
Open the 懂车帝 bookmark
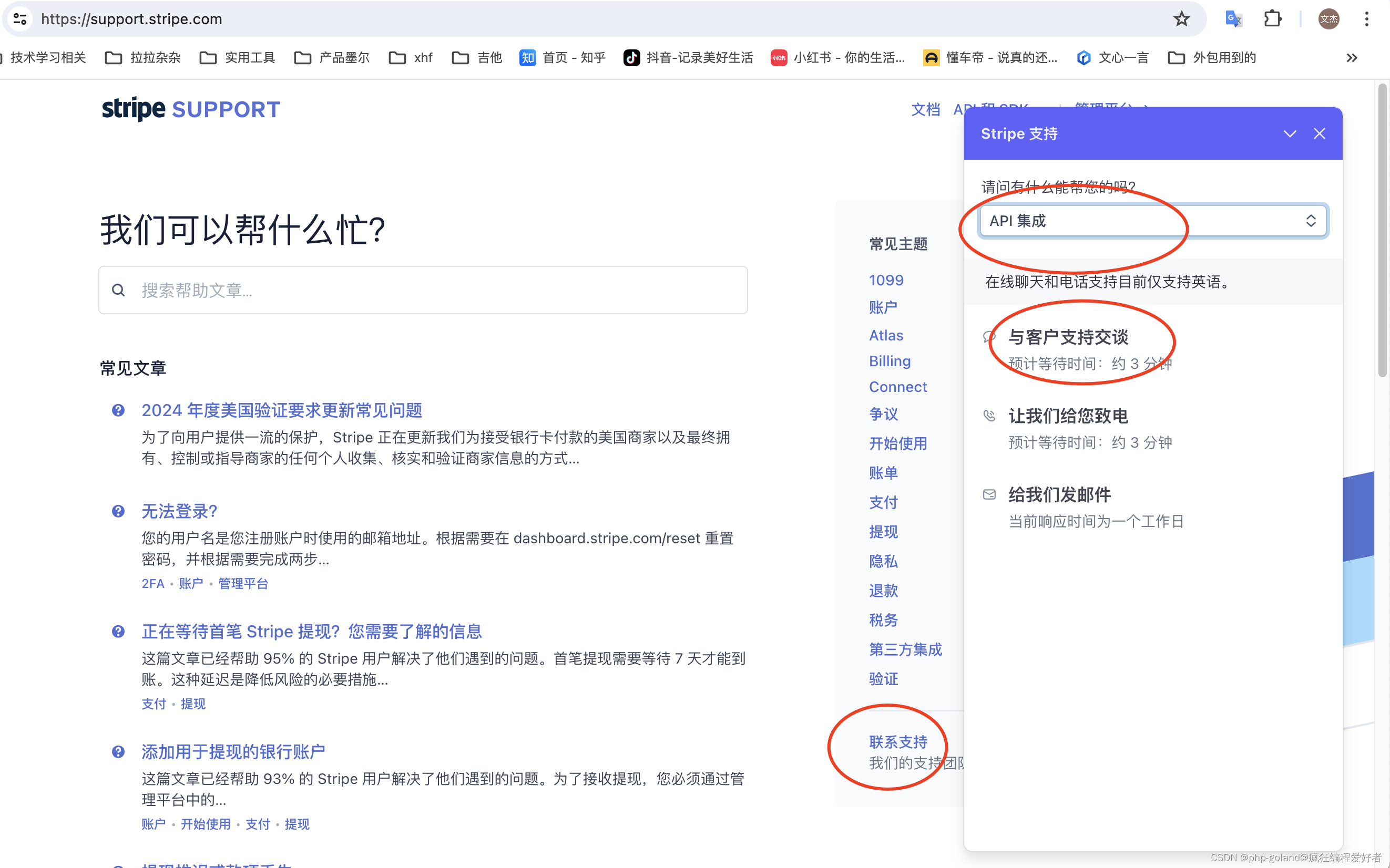(989, 57)
